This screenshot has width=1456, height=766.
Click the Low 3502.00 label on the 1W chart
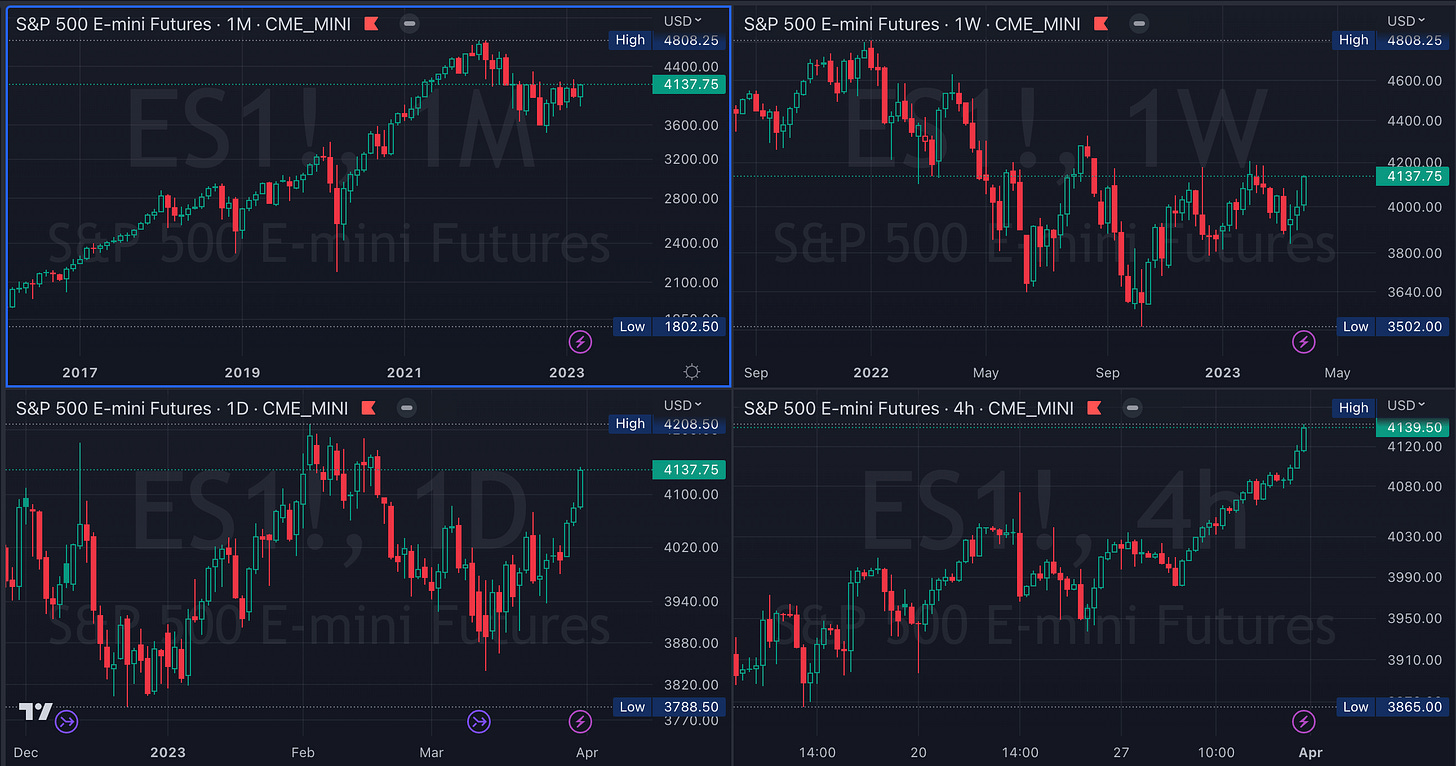1391,326
